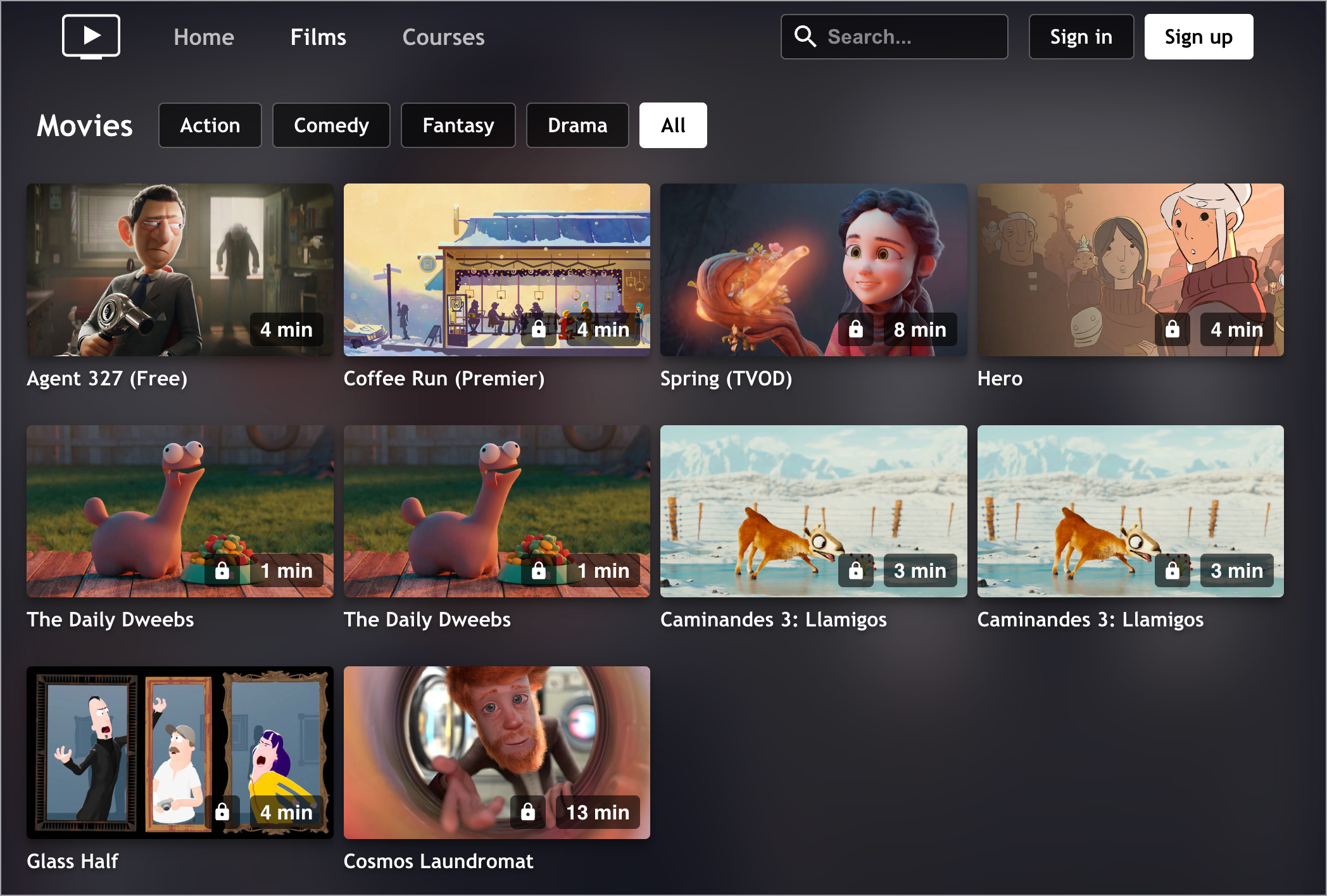Filter movies by Comedy genre

pos(331,125)
